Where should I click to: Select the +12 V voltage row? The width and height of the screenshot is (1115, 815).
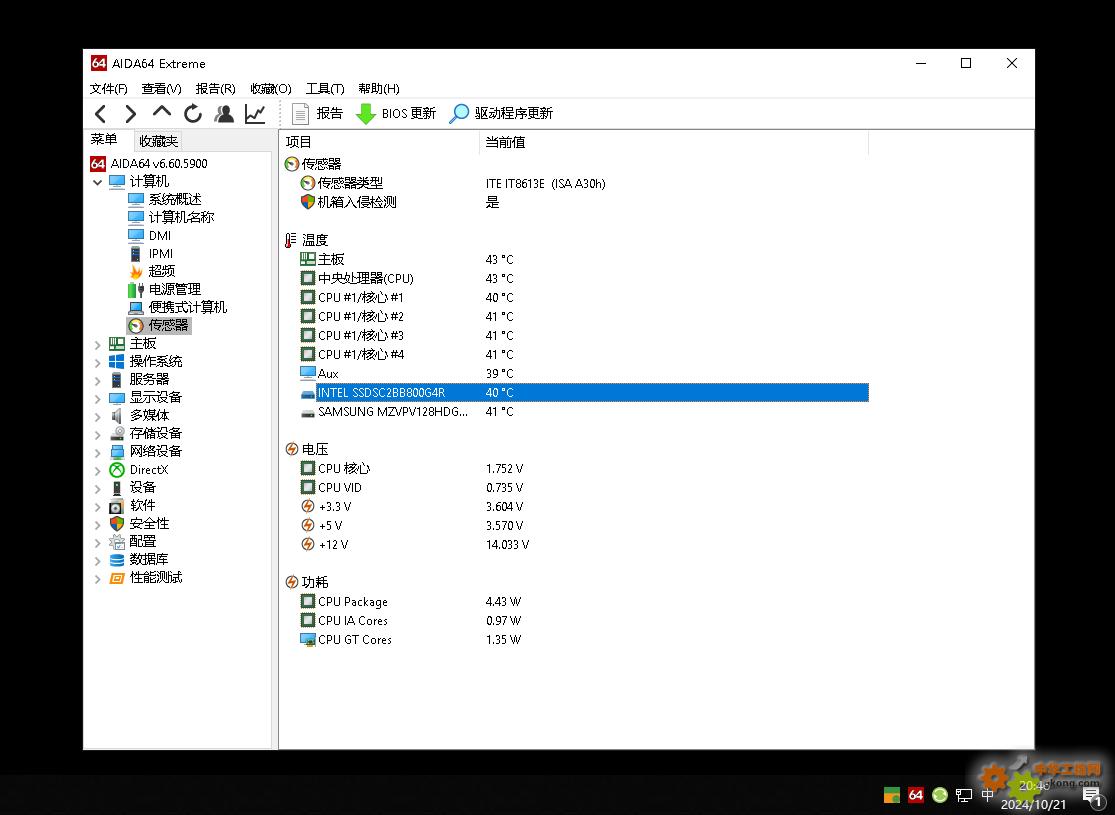[x=584, y=545]
